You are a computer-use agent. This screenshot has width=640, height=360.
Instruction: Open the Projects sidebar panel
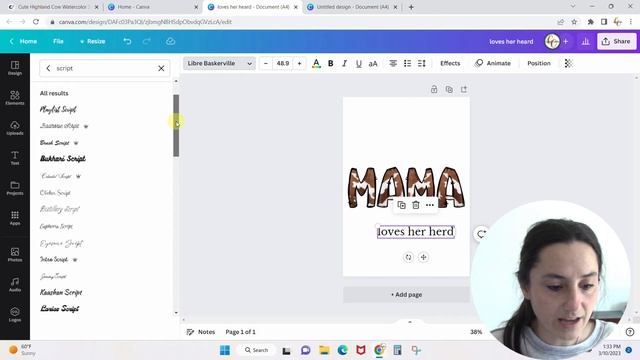click(x=15, y=188)
